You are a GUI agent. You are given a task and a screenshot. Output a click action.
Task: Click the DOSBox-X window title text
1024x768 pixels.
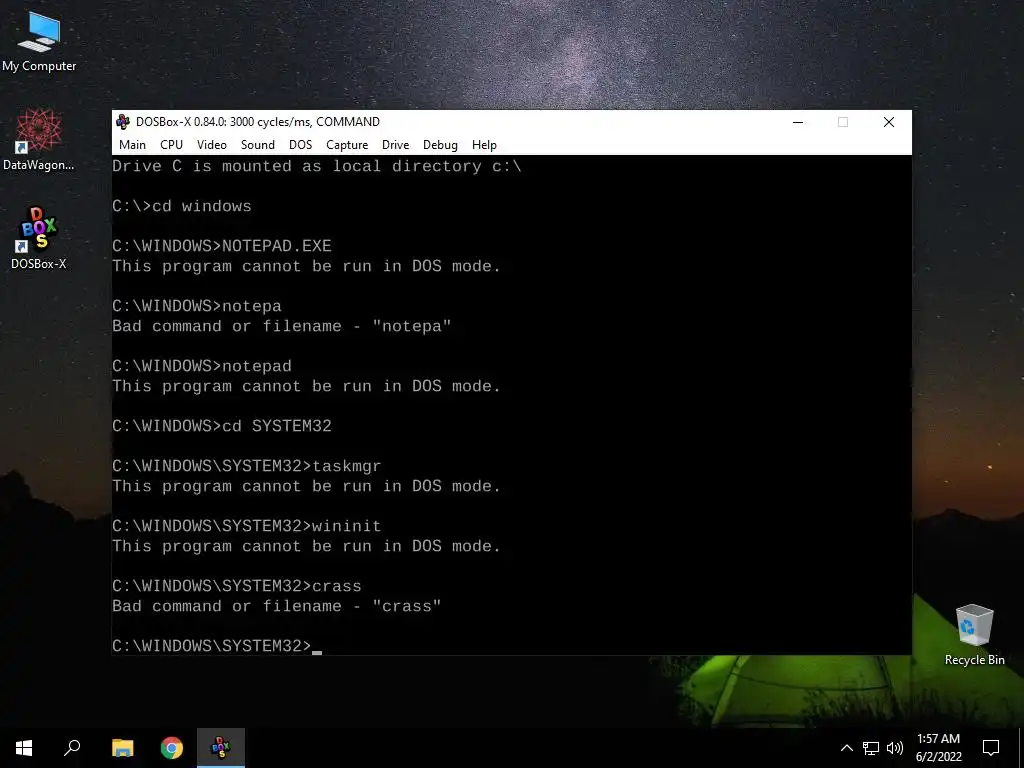258,122
